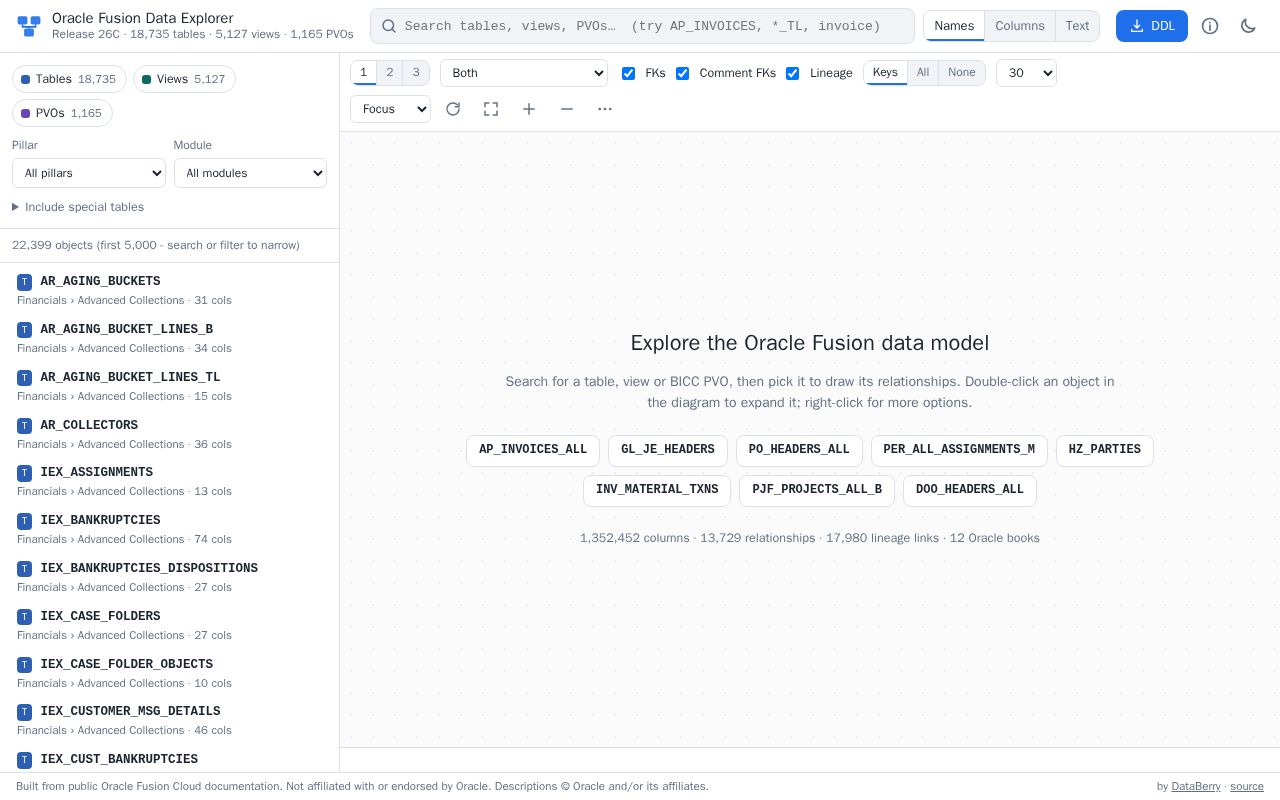Uncheck the Lineage checkbox
Screen dimensions: 1280x800
792,73
